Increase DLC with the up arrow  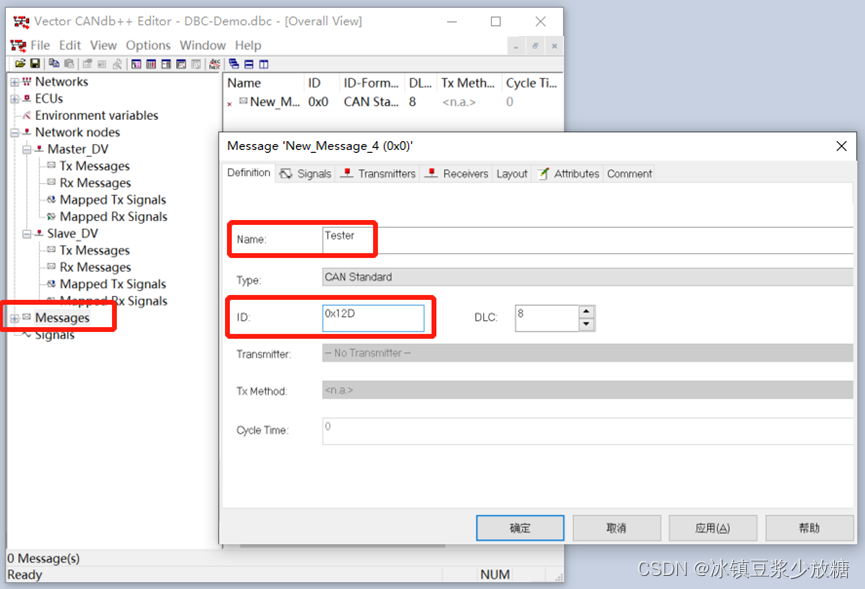tap(586, 312)
